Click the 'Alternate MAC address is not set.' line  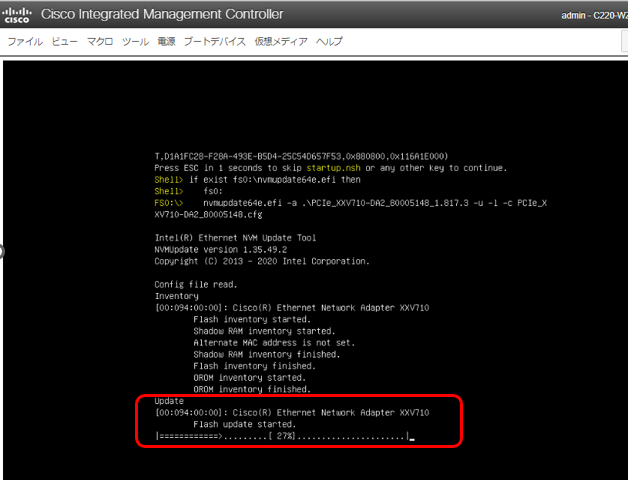[274, 343]
